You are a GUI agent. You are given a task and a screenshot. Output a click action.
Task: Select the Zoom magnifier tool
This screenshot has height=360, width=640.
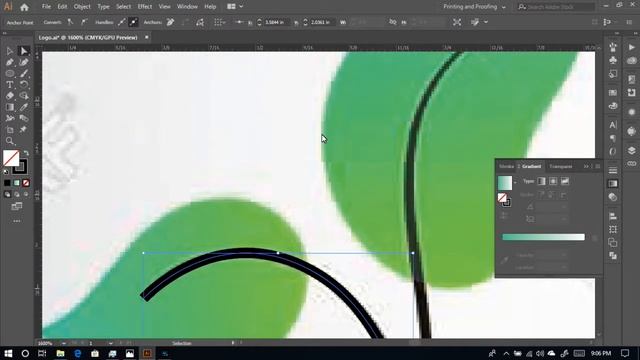coord(10,141)
